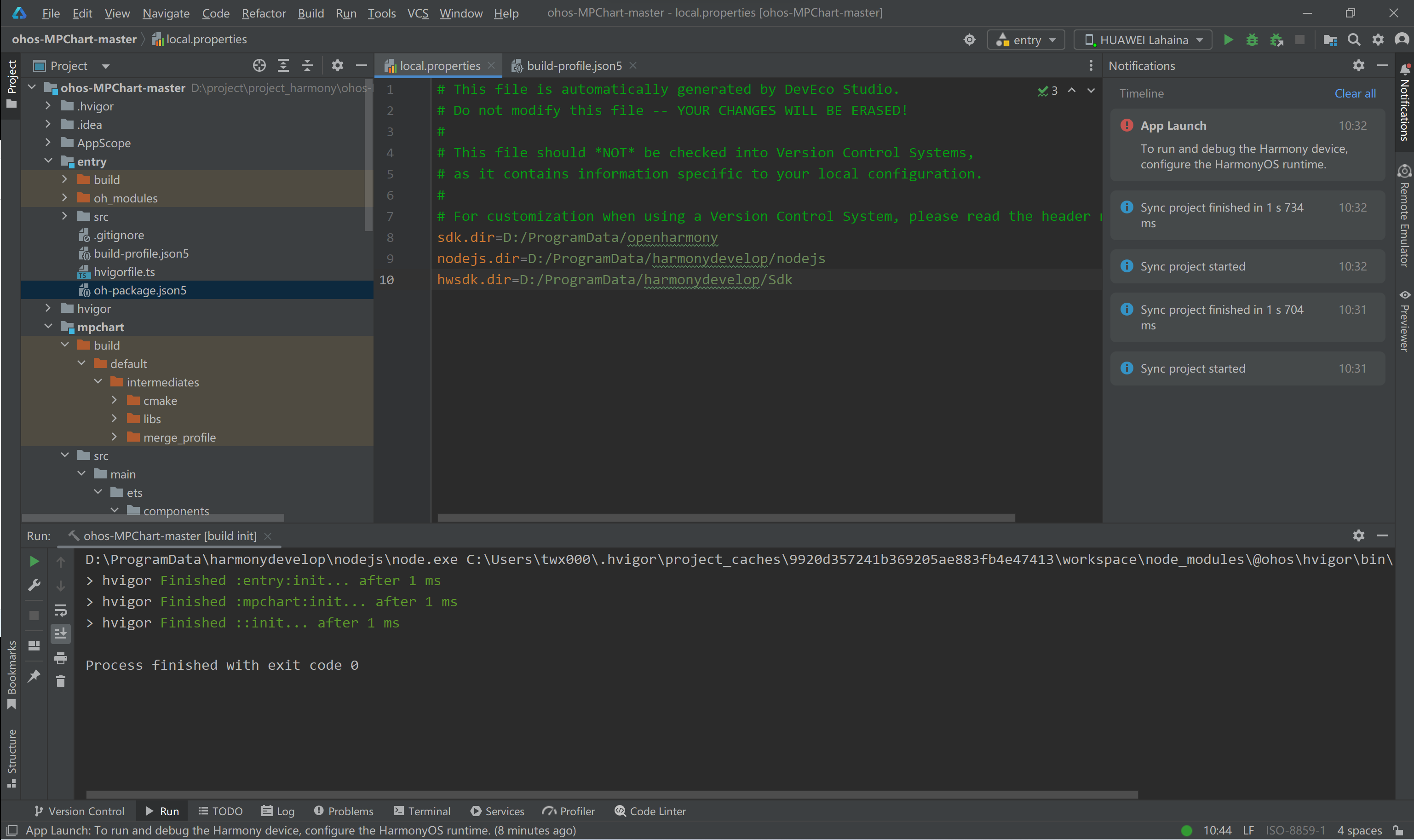Expand all icon in Project panel

coord(283,66)
